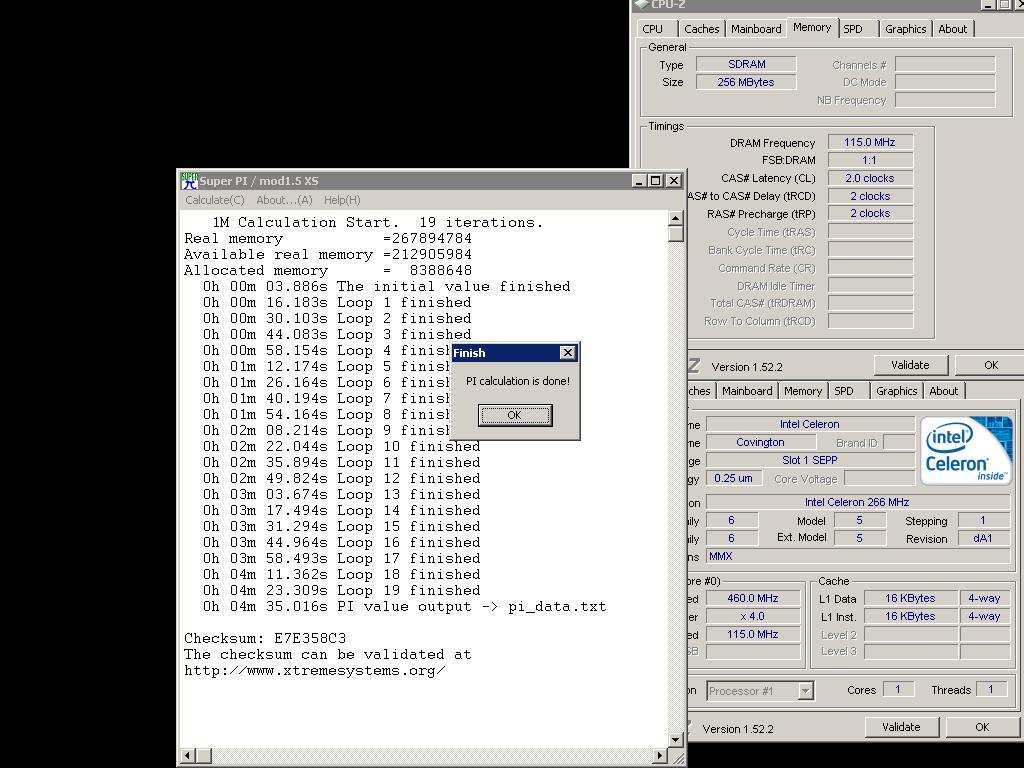The height and width of the screenshot is (768, 1024).
Task: Click the FSB:DRAM 1:1 value
Action: click(870, 160)
